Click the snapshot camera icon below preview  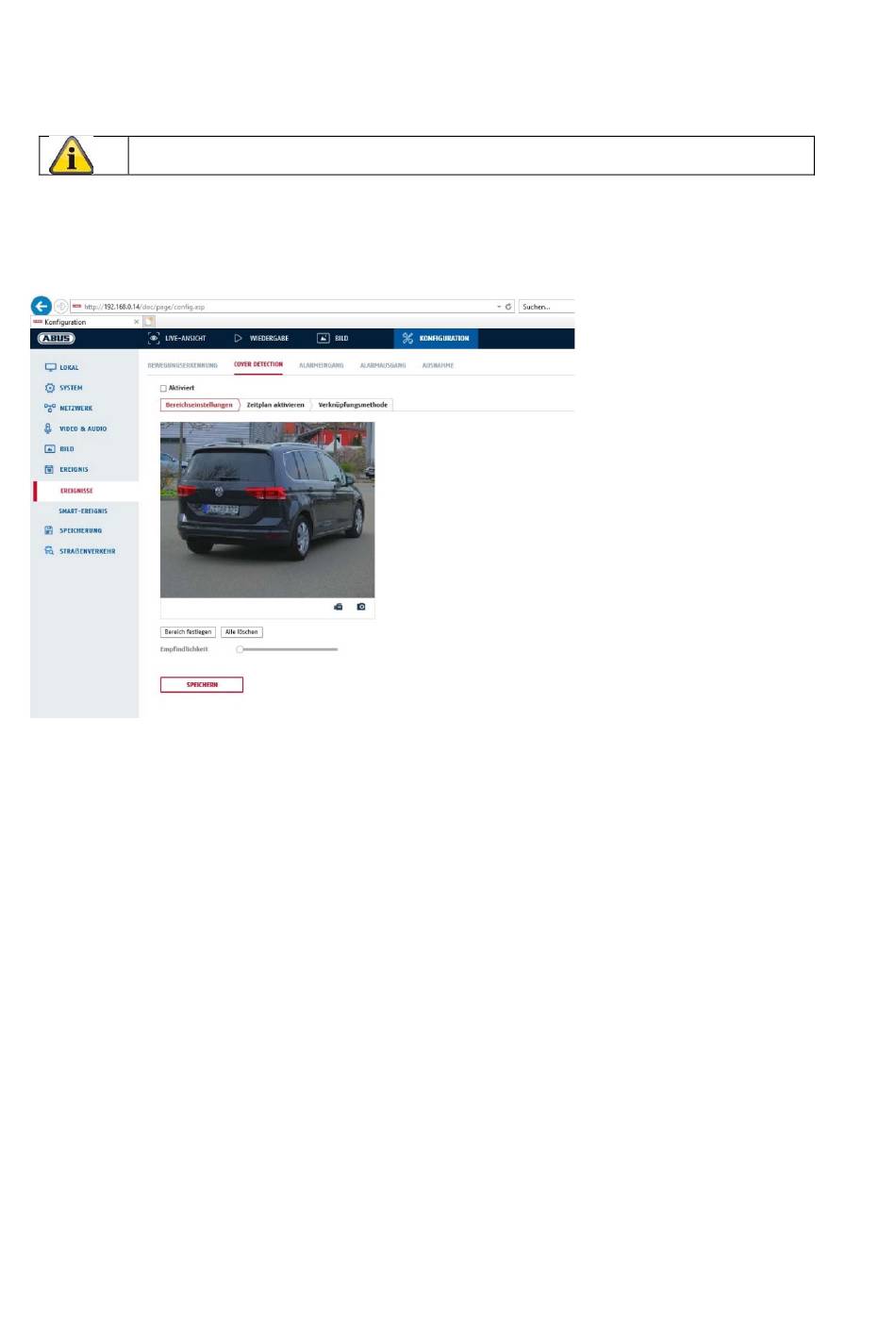(361, 607)
